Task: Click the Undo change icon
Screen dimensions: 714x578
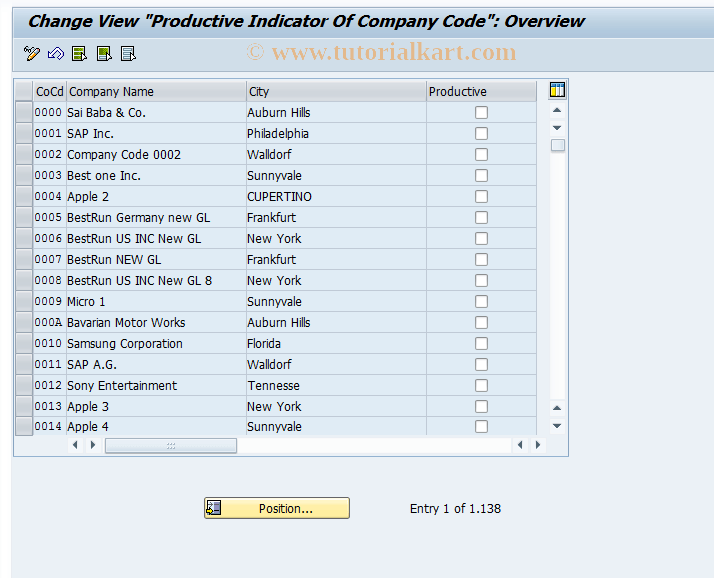Action: click(x=56, y=54)
